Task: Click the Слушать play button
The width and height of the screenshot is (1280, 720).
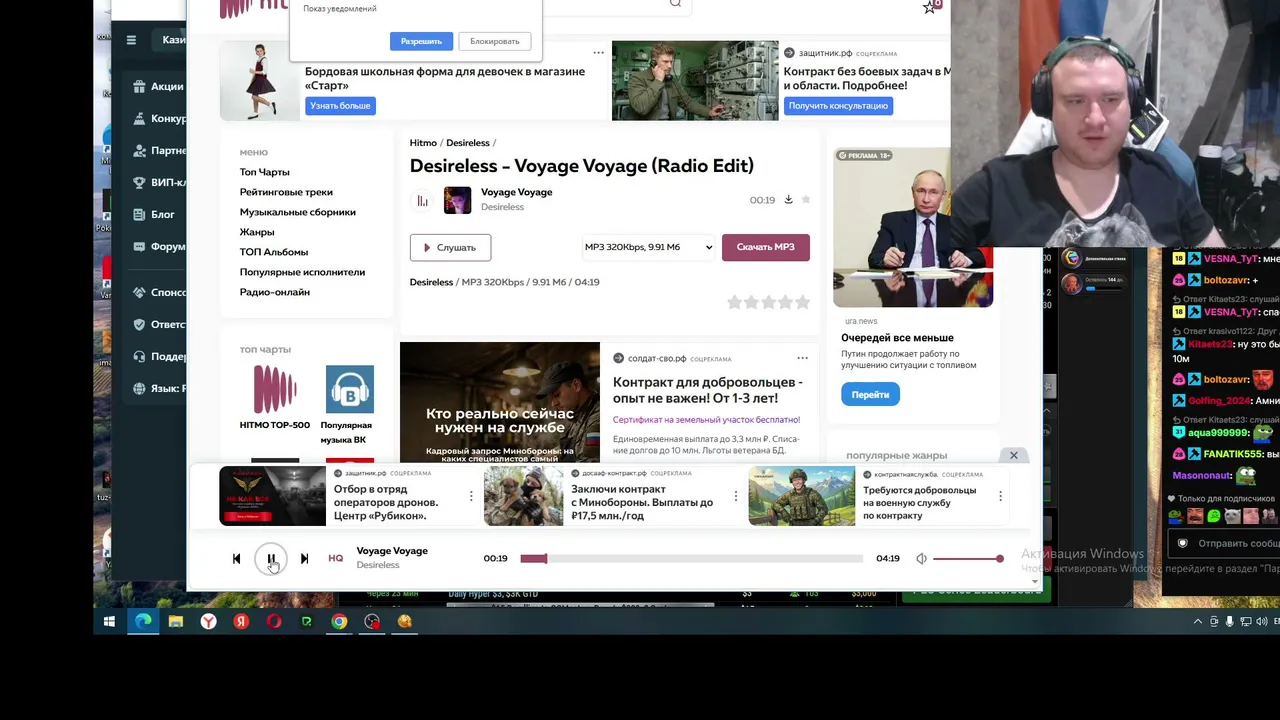Action: 450,247
